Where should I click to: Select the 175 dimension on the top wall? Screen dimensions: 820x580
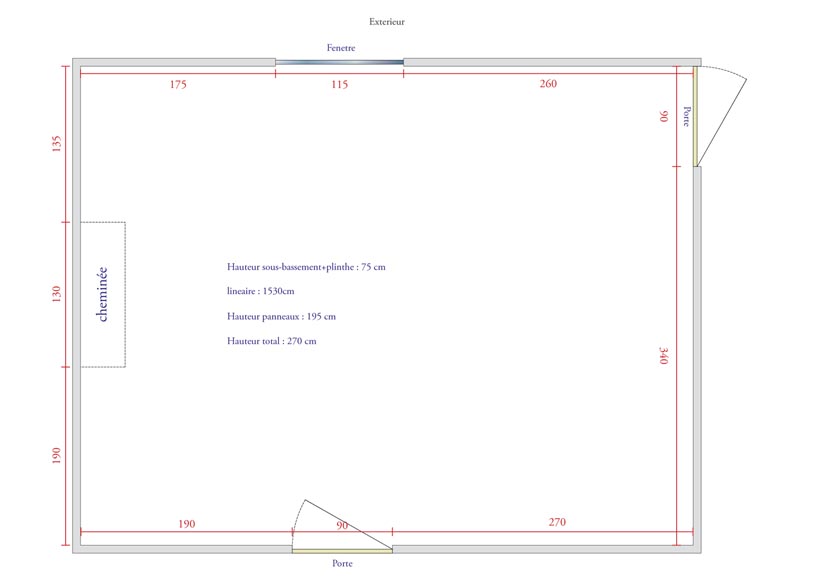point(178,85)
